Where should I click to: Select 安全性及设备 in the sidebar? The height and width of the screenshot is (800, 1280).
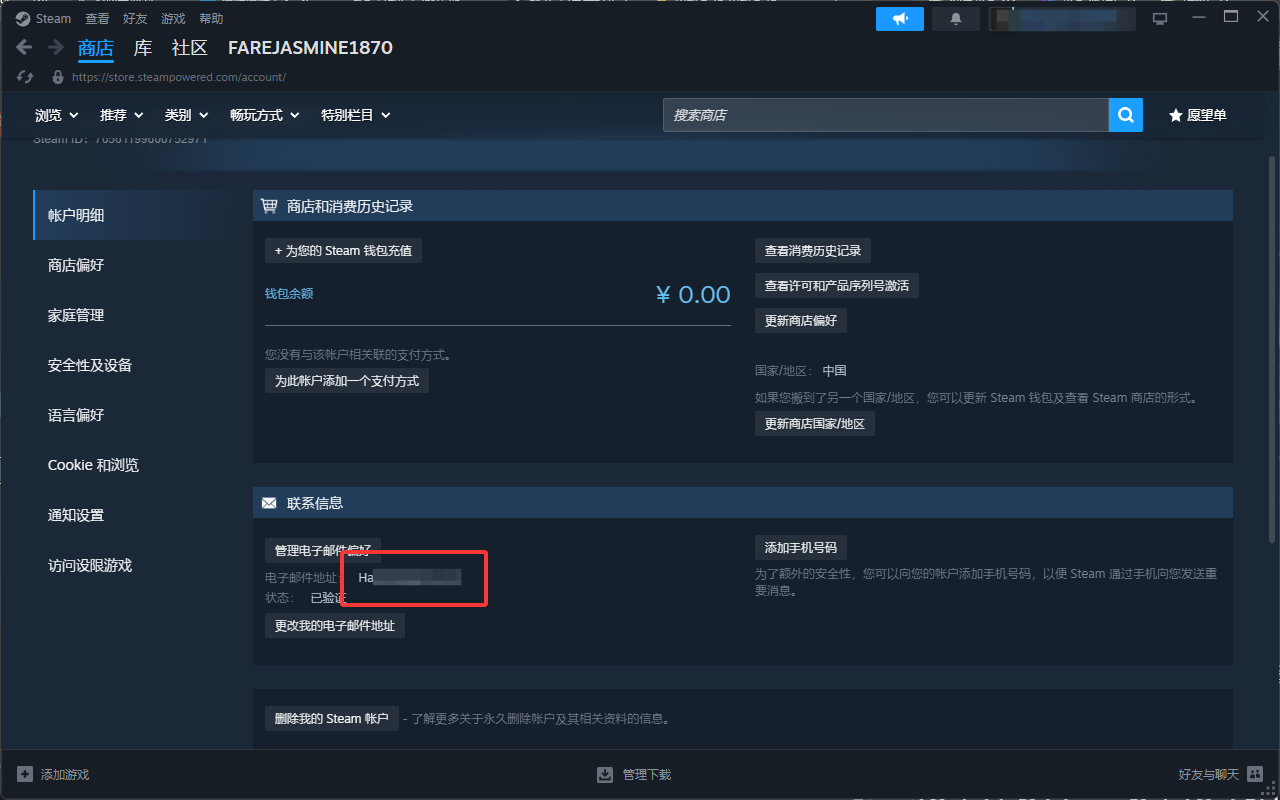pos(90,365)
